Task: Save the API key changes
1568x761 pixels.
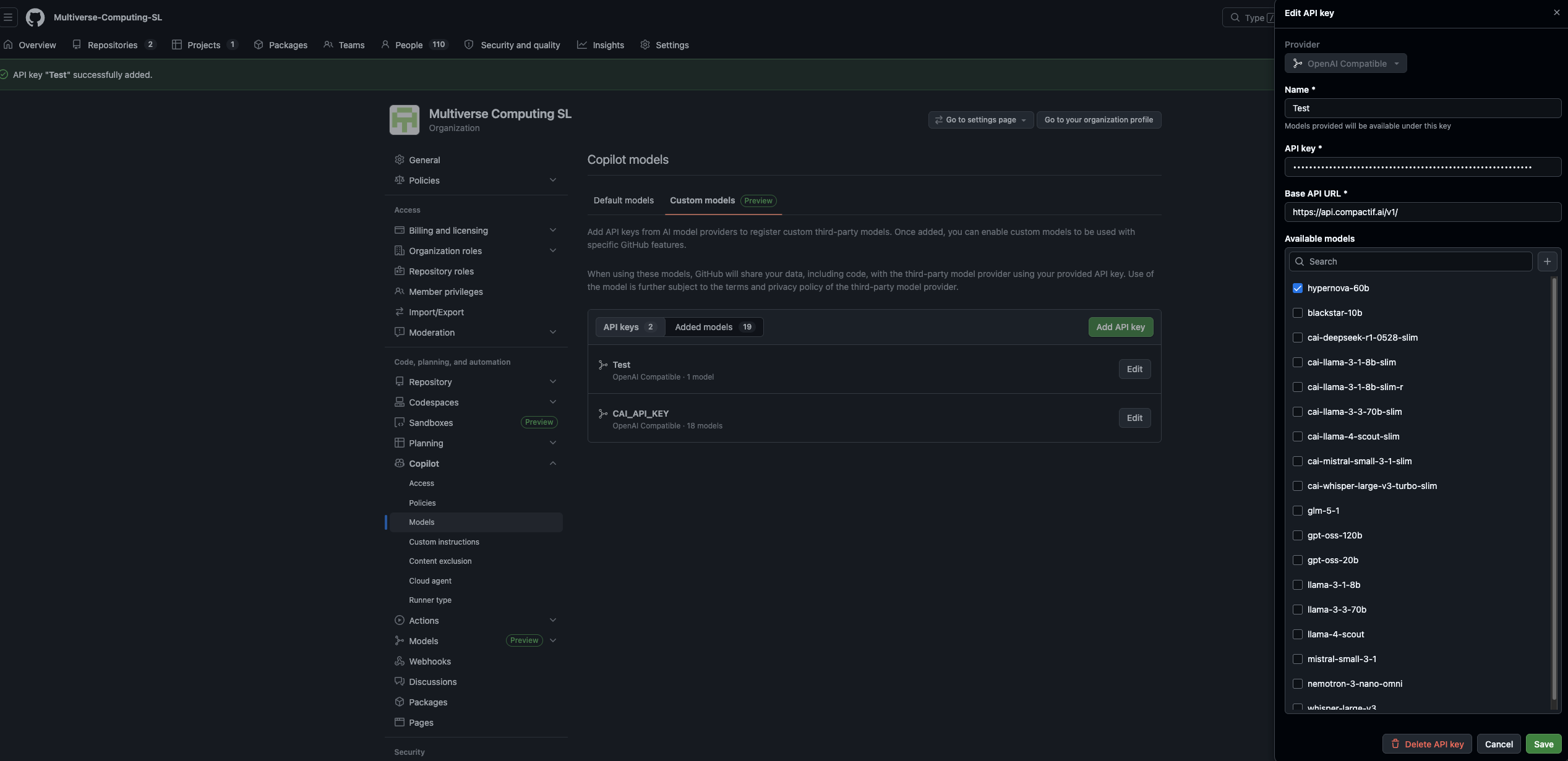Action: [x=1543, y=744]
